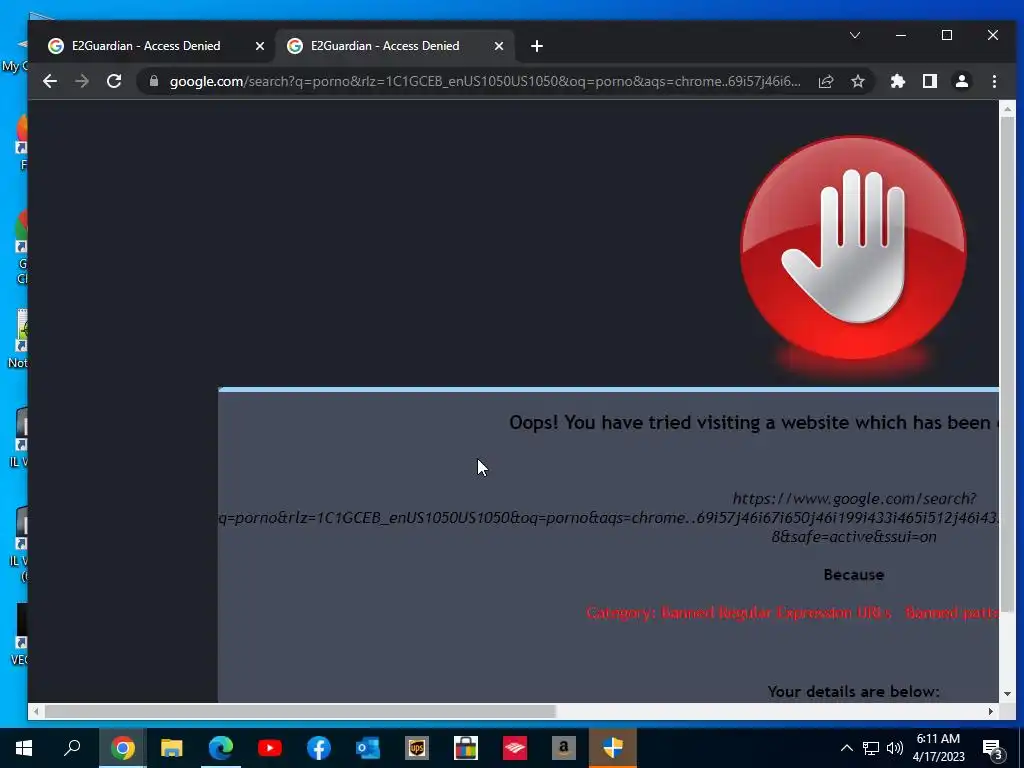The width and height of the screenshot is (1024, 768).
Task: Click the forward navigation arrow
Action: coord(82,81)
